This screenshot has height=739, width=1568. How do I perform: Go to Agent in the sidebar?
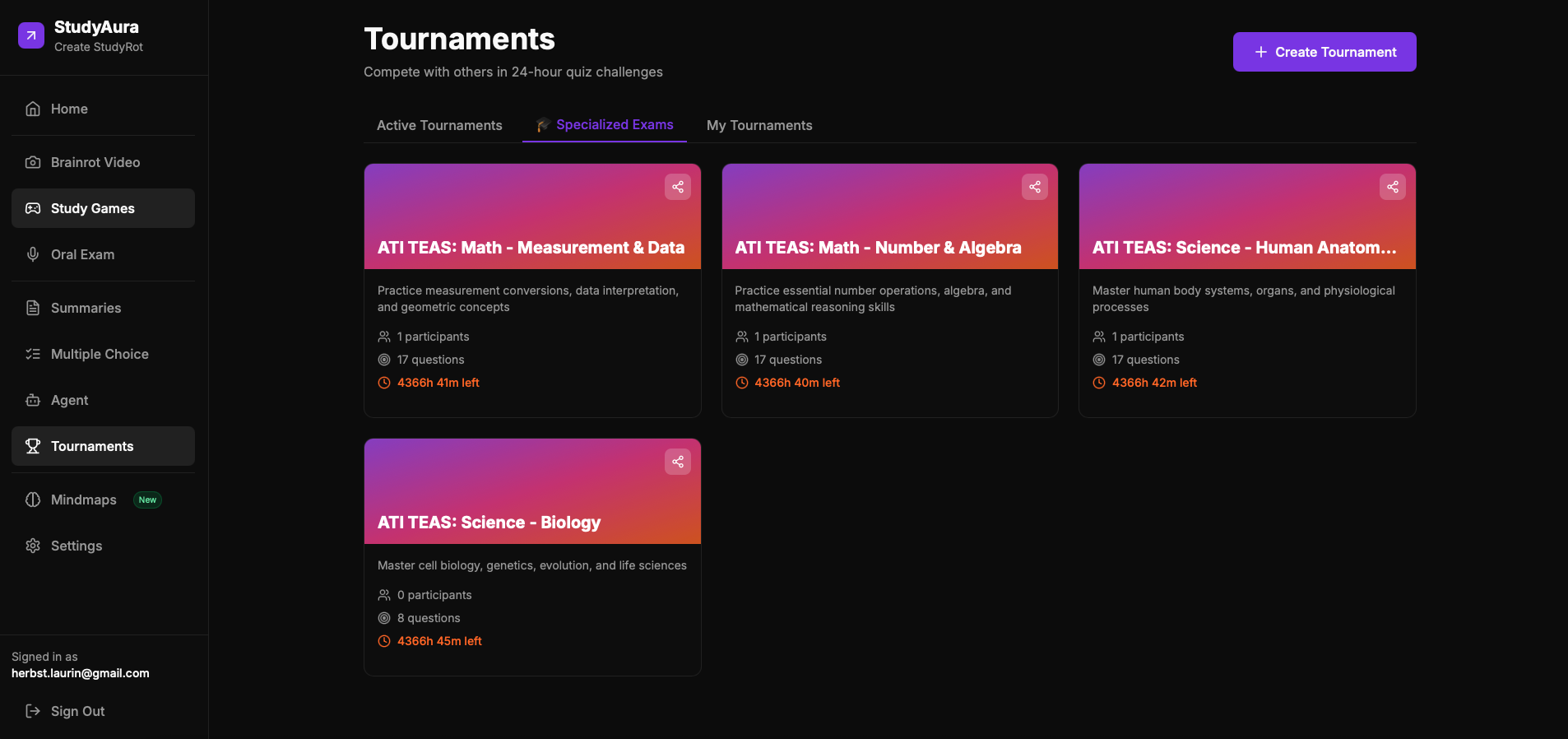click(69, 400)
